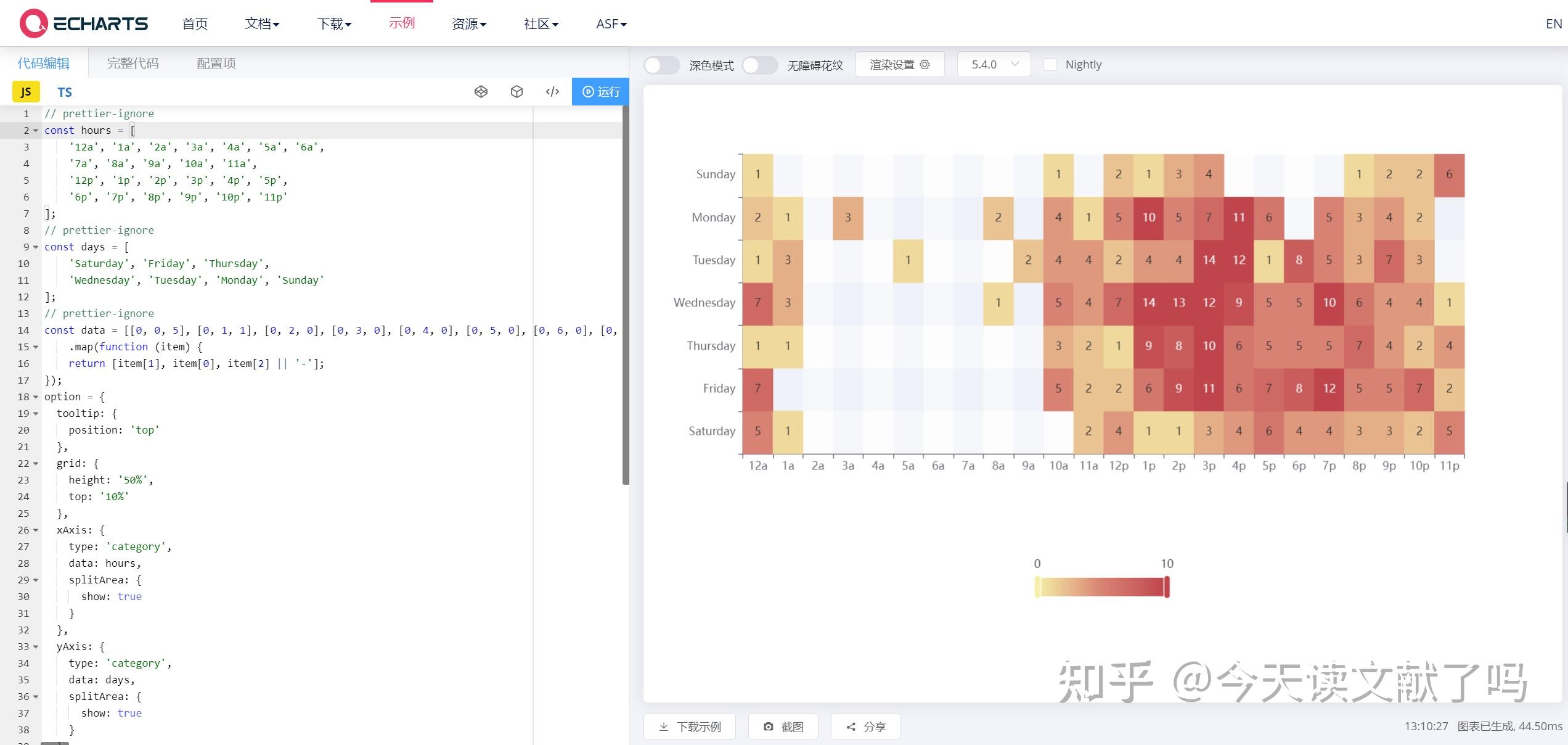Open 渲染设置 via the gear icon
Image resolution: width=1568 pixels, height=745 pixels.
point(923,64)
